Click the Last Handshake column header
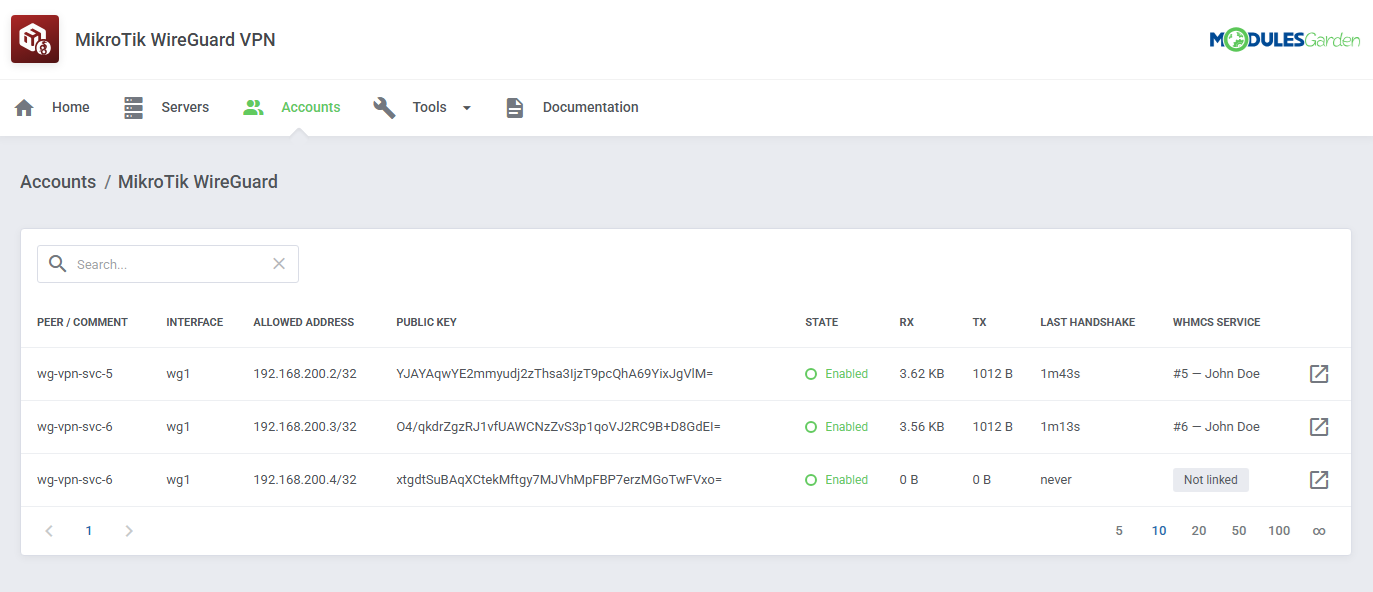This screenshot has height=592, width=1373. click(x=1088, y=322)
